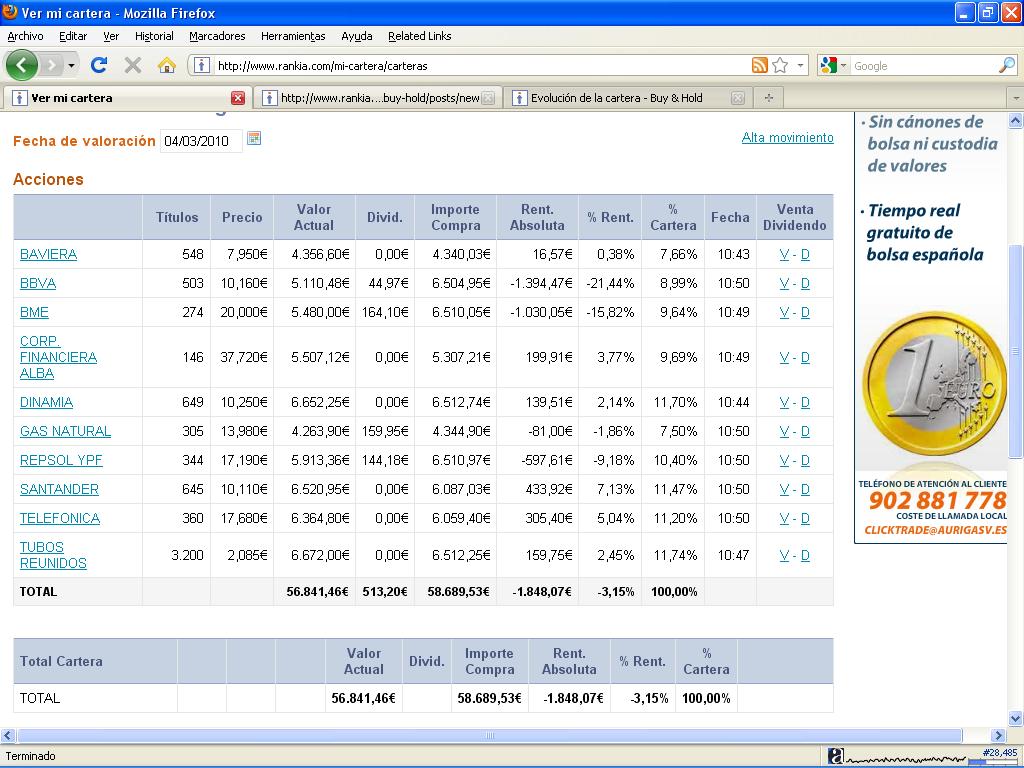1024x768 pixels.
Task: Open the Marcadores menu
Action: coord(217,36)
